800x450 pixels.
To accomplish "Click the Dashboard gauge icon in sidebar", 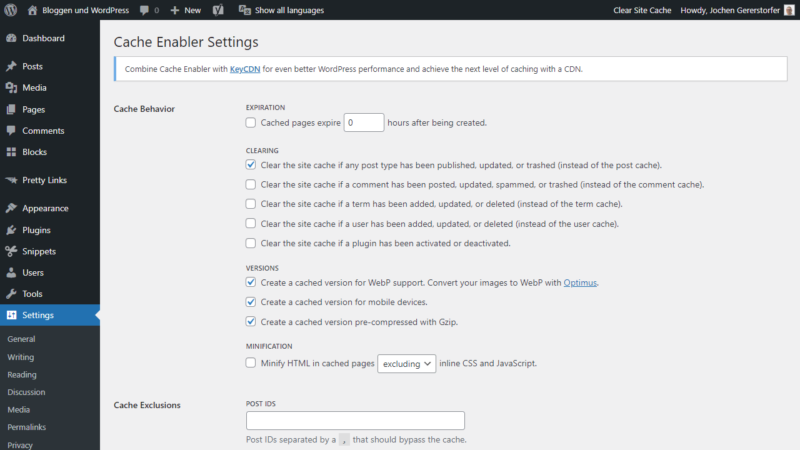I will (11, 39).
